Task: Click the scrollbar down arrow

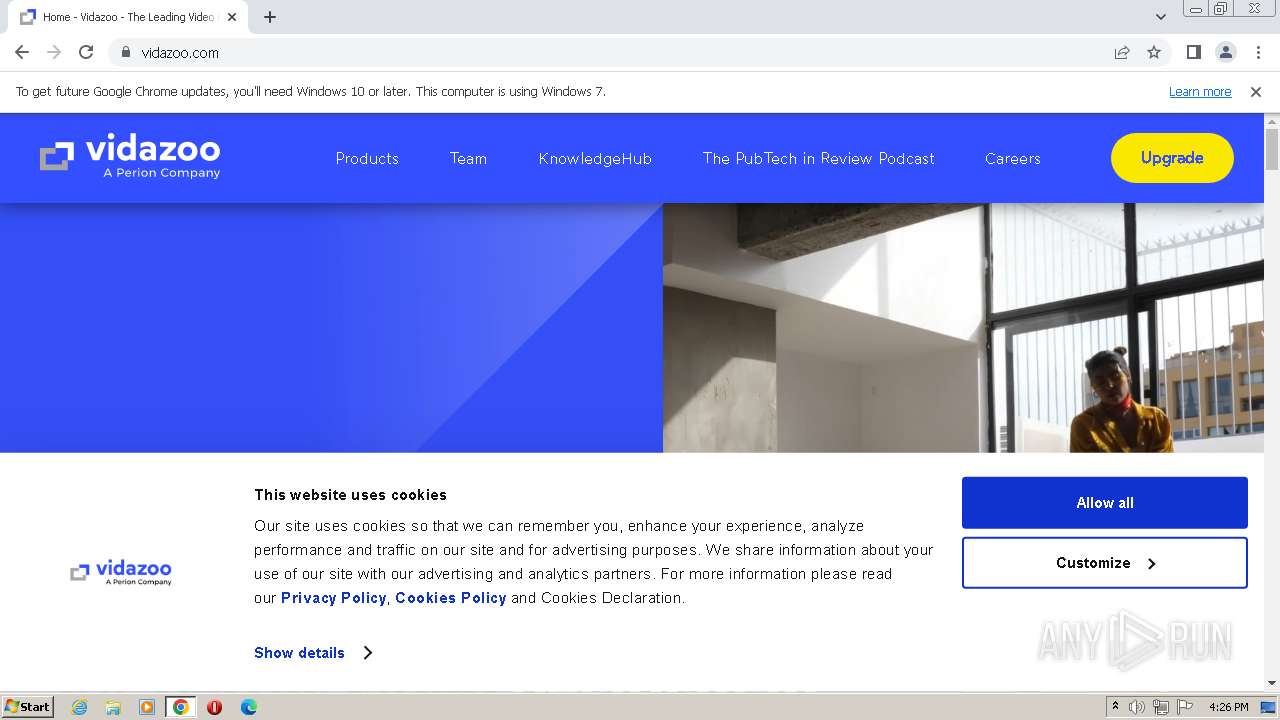Action: (x=1272, y=683)
